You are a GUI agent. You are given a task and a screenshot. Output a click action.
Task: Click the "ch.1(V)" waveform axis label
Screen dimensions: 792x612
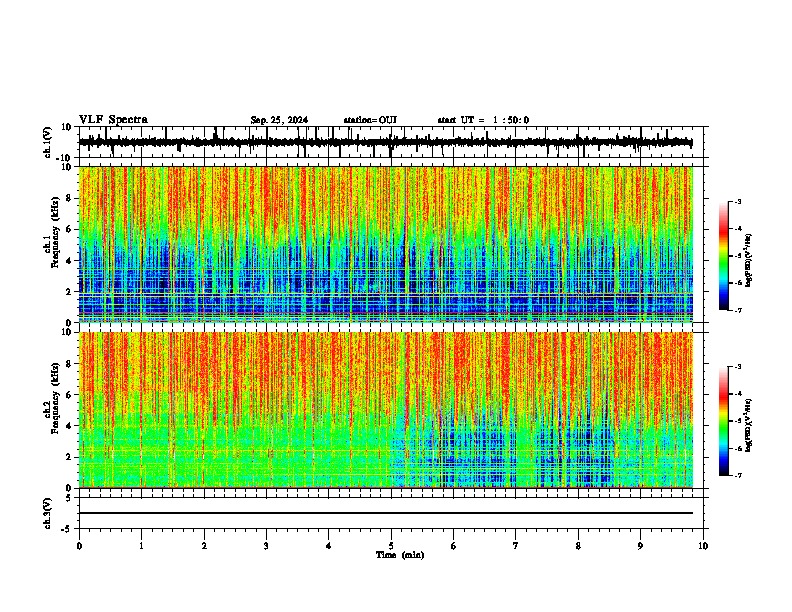point(48,142)
